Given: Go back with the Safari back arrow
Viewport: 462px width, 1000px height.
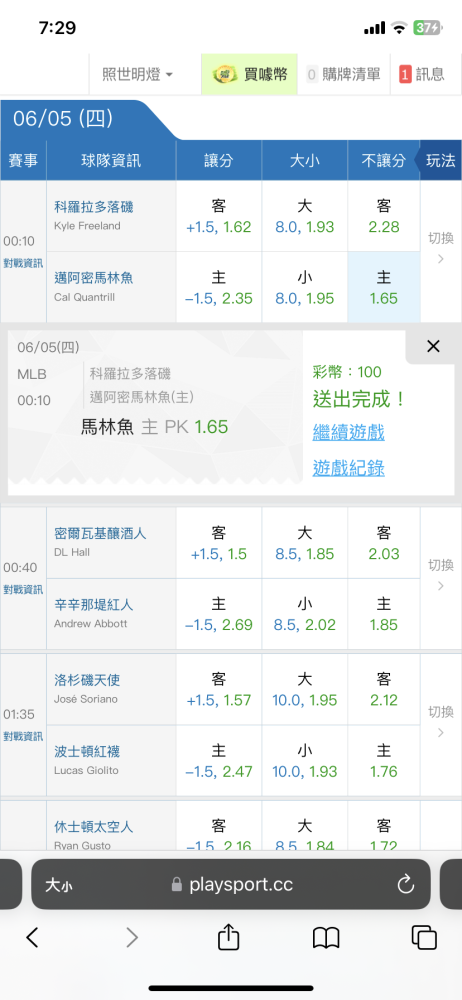Looking at the screenshot, I should point(33,937).
